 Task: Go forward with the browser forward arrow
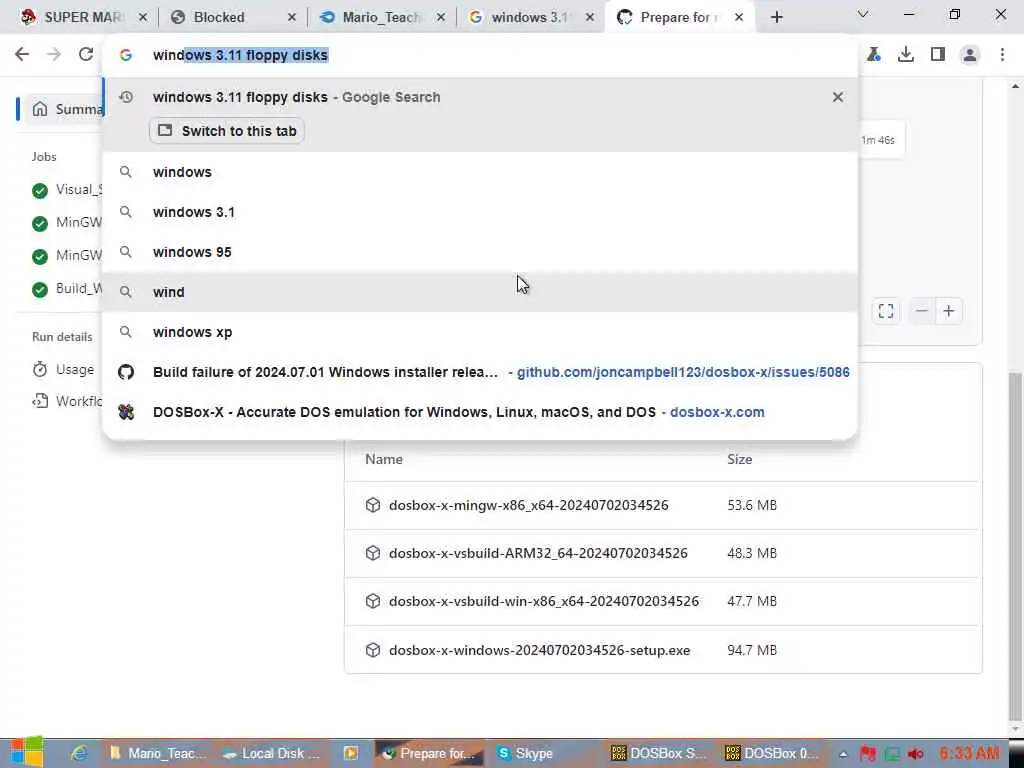tap(54, 54)
